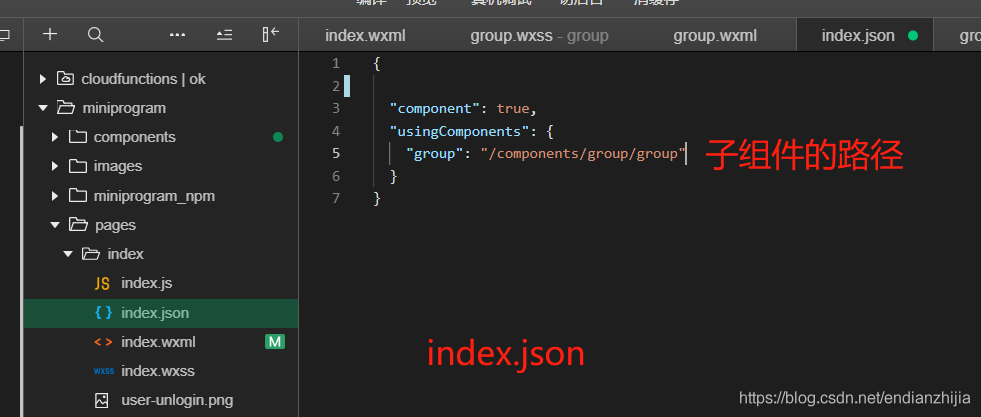Open the search magnifier in explorer toolbar
981x417 pixels.
click(x=96, y=34)
